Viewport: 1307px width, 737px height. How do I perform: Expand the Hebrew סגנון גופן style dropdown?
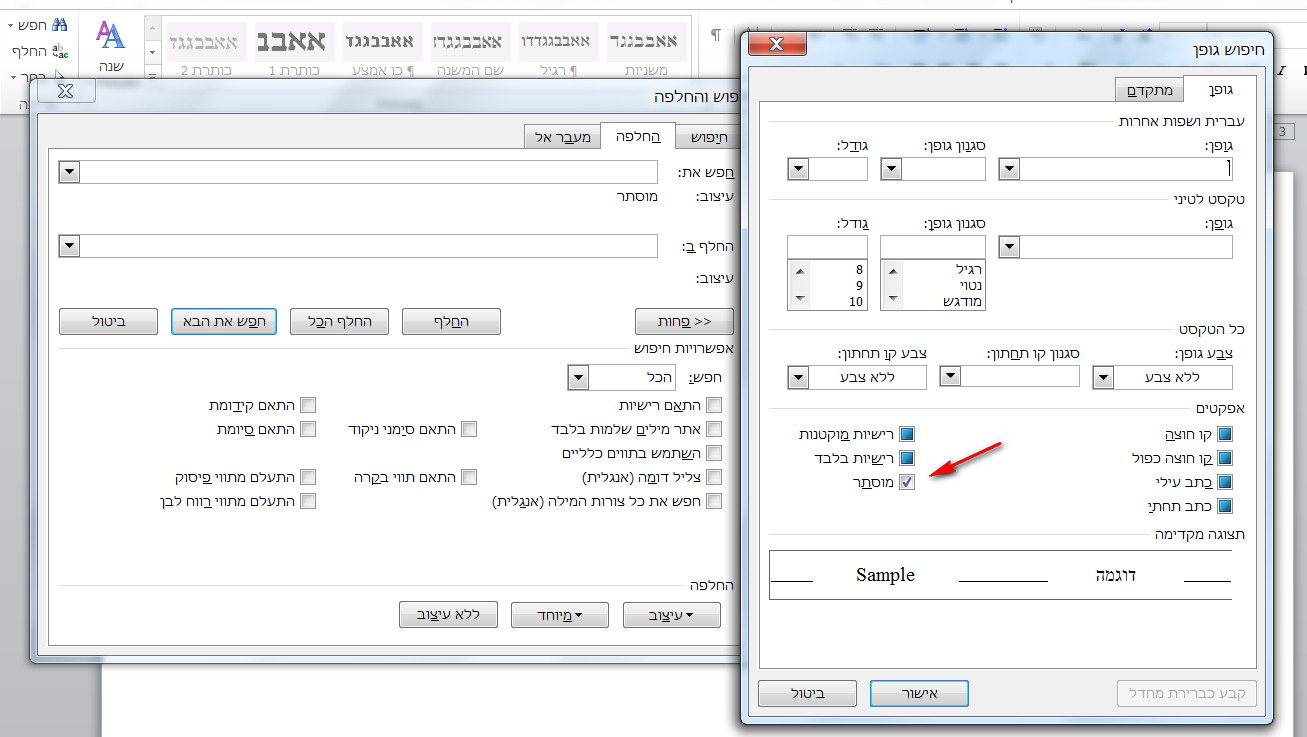tap(891, 169)
